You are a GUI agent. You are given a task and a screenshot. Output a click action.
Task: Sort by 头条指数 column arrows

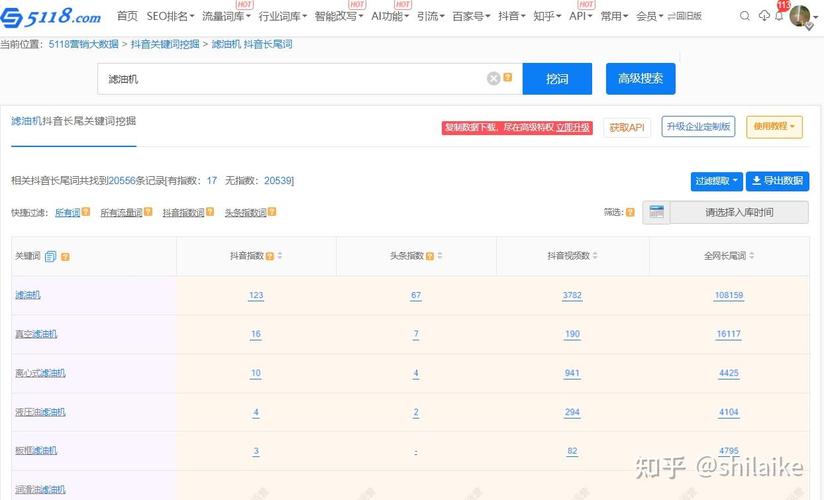[x=440, y=256]
